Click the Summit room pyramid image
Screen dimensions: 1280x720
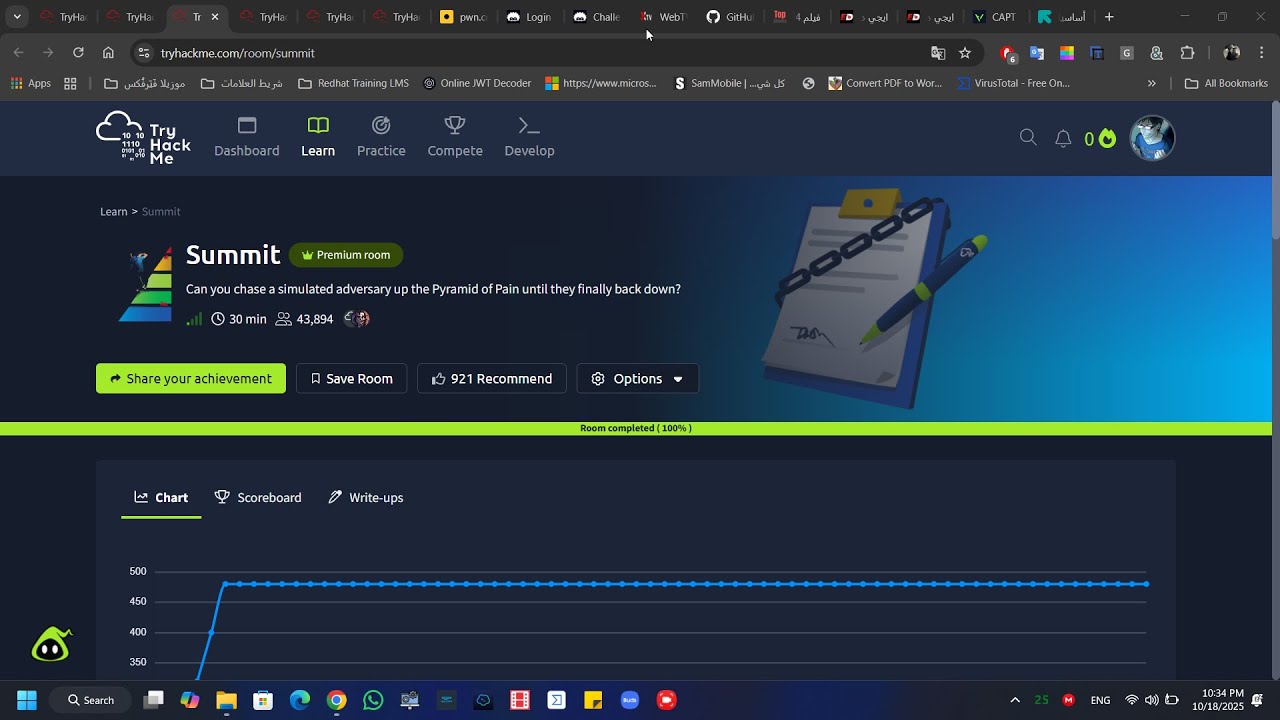tap(145, 284)
